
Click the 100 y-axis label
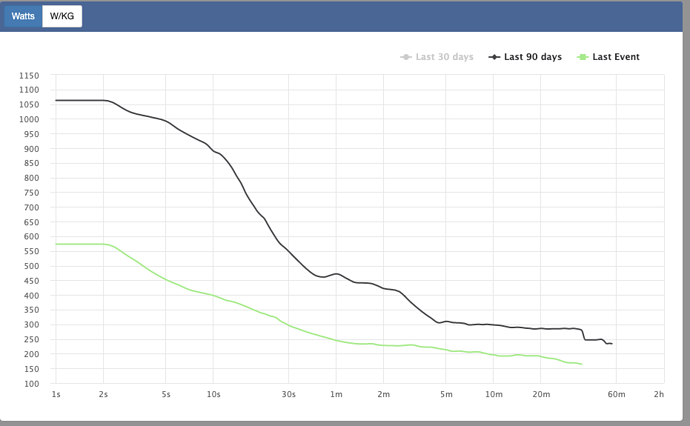[31, 384]
